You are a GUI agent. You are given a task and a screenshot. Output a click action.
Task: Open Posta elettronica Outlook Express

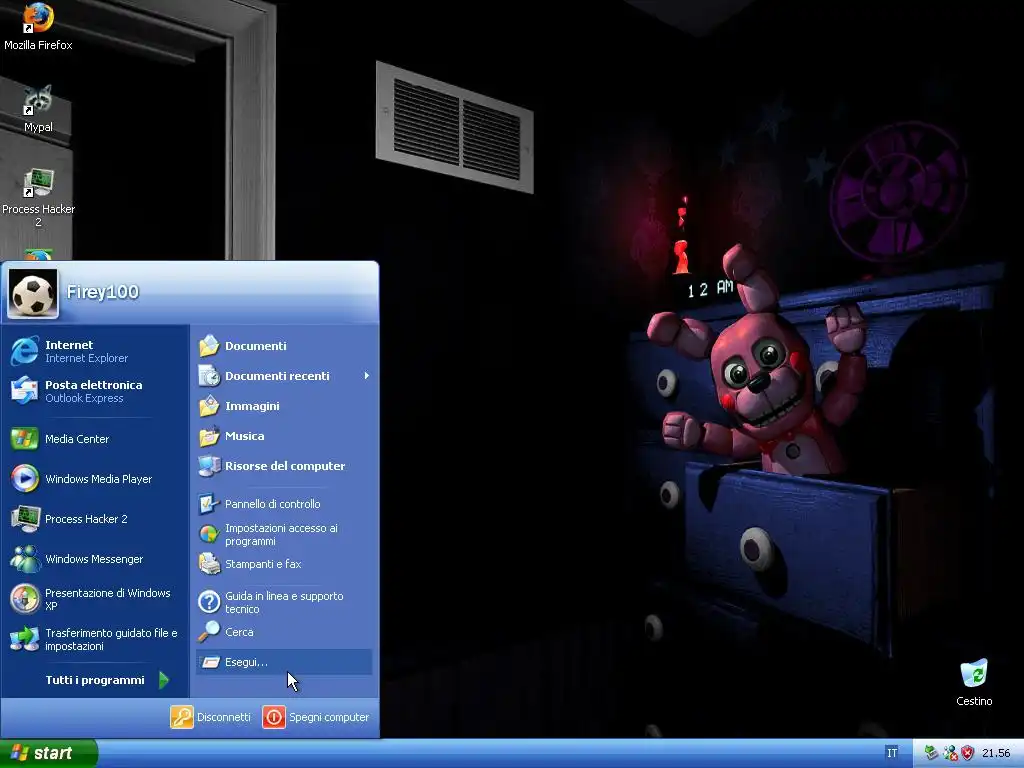click(x=95, y=391)
